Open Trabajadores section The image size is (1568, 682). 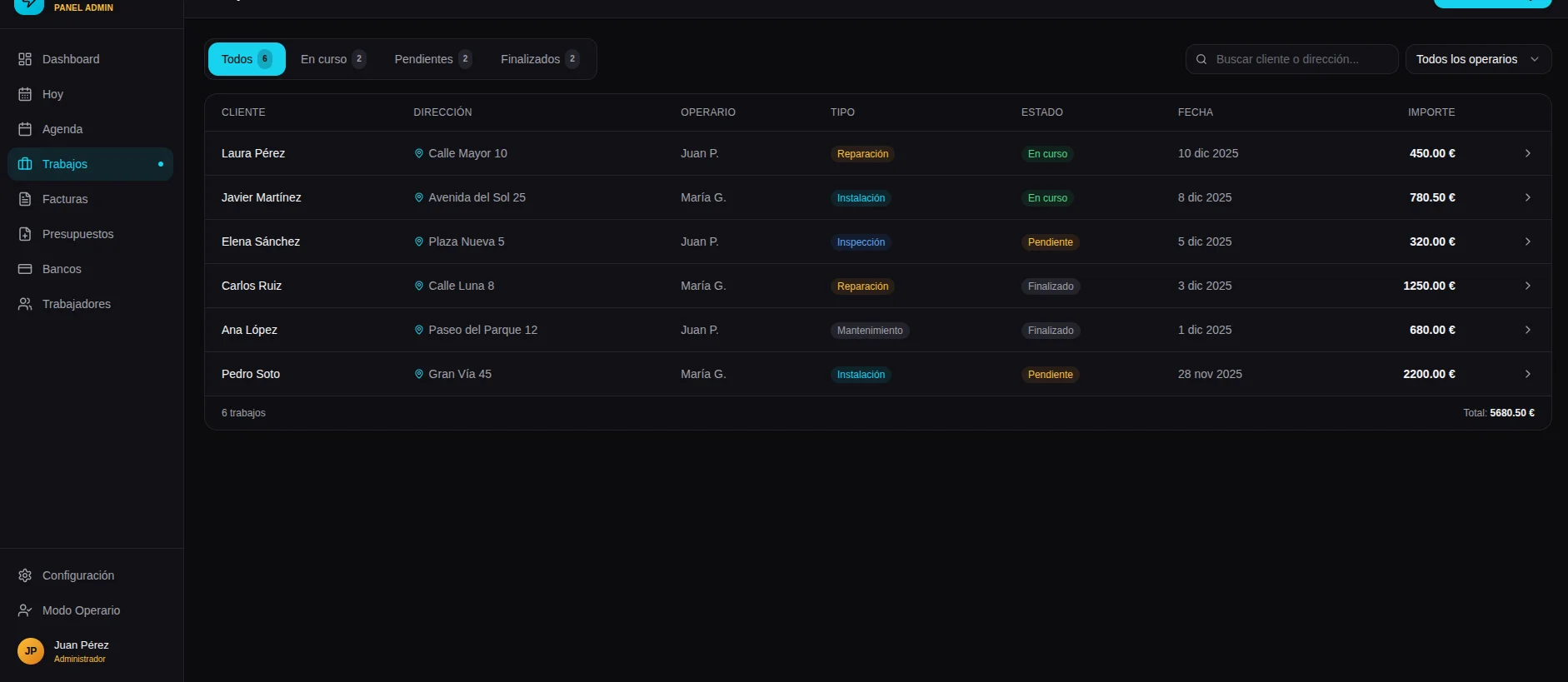click(90, 304)
